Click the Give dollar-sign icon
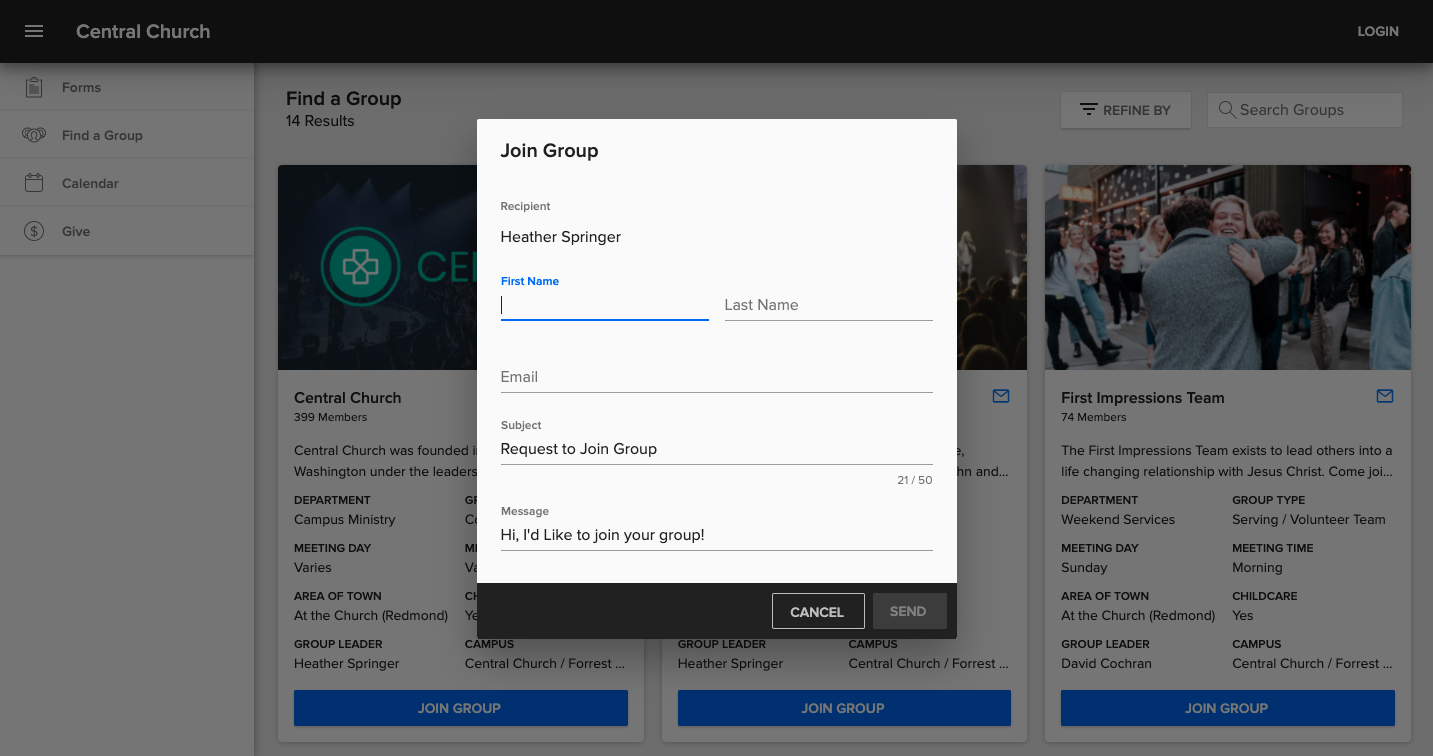The image size is (1433, 756). (x=33, y=230)
